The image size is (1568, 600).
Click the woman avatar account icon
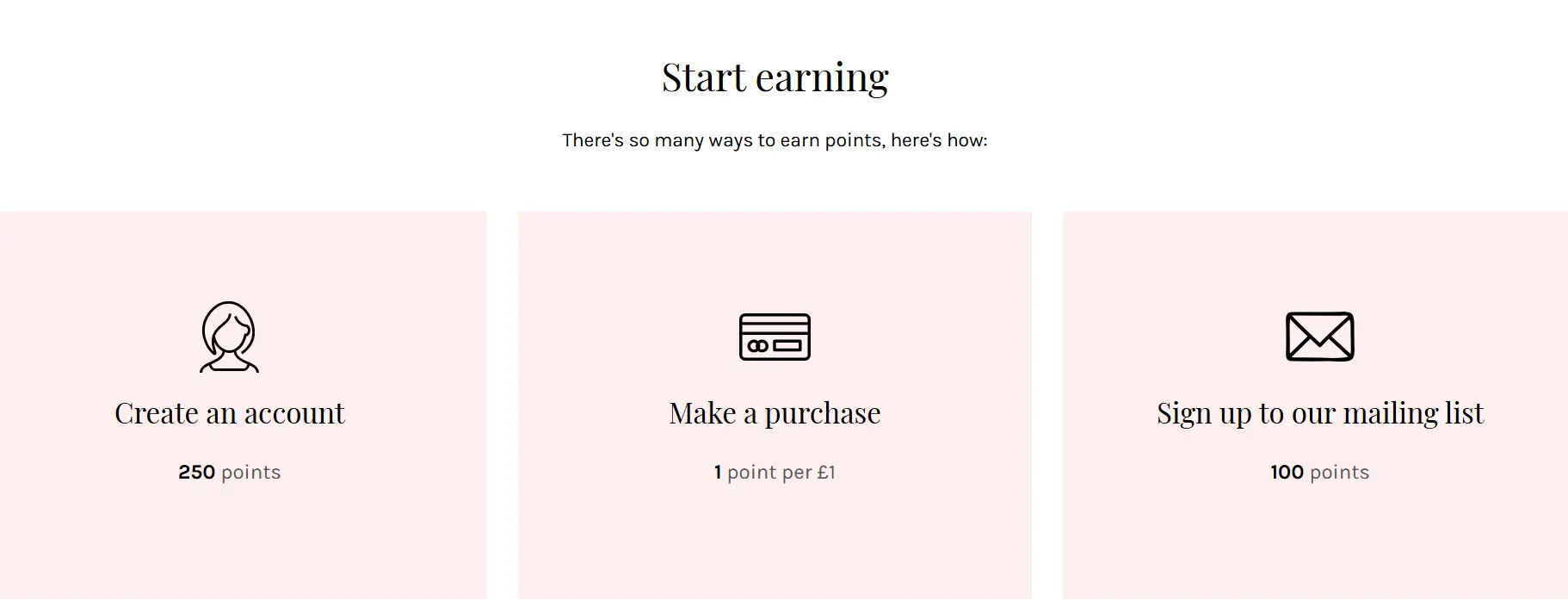tap(229, 337)
